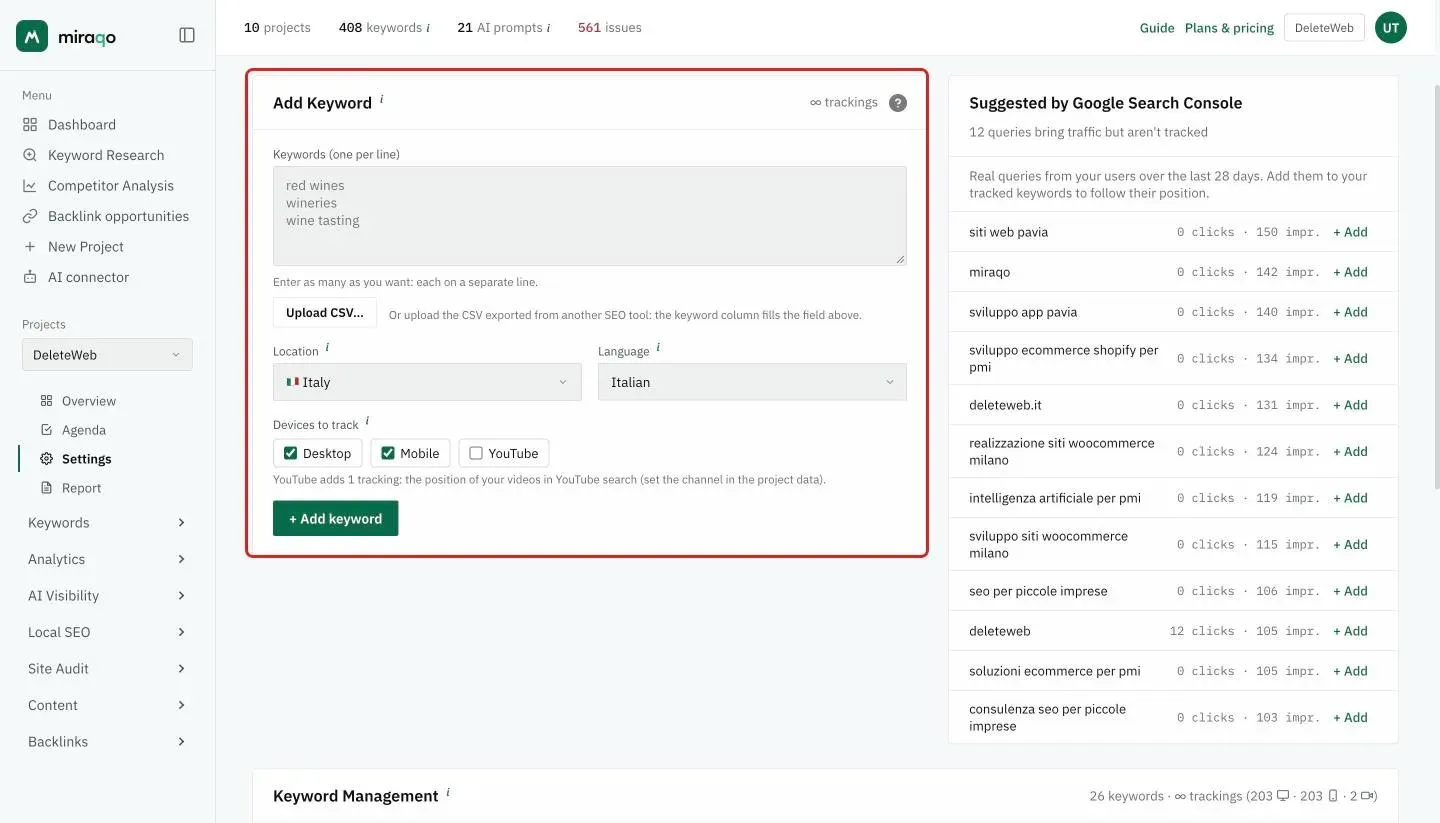Click the AI connector icon
The height and width of the screenshot is (823, 1440).
point(30,277)
